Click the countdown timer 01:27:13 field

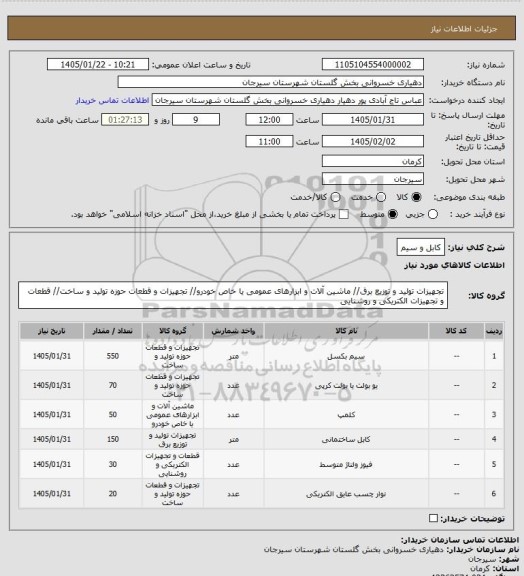[x=125, y=120]
